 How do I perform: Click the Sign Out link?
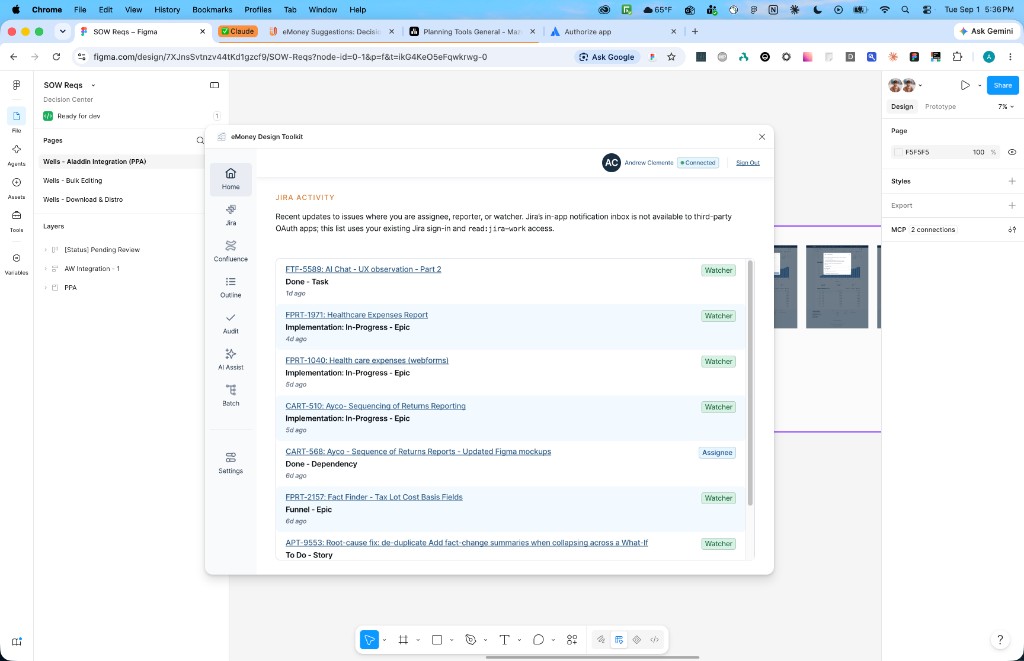(x=747, y=163)
